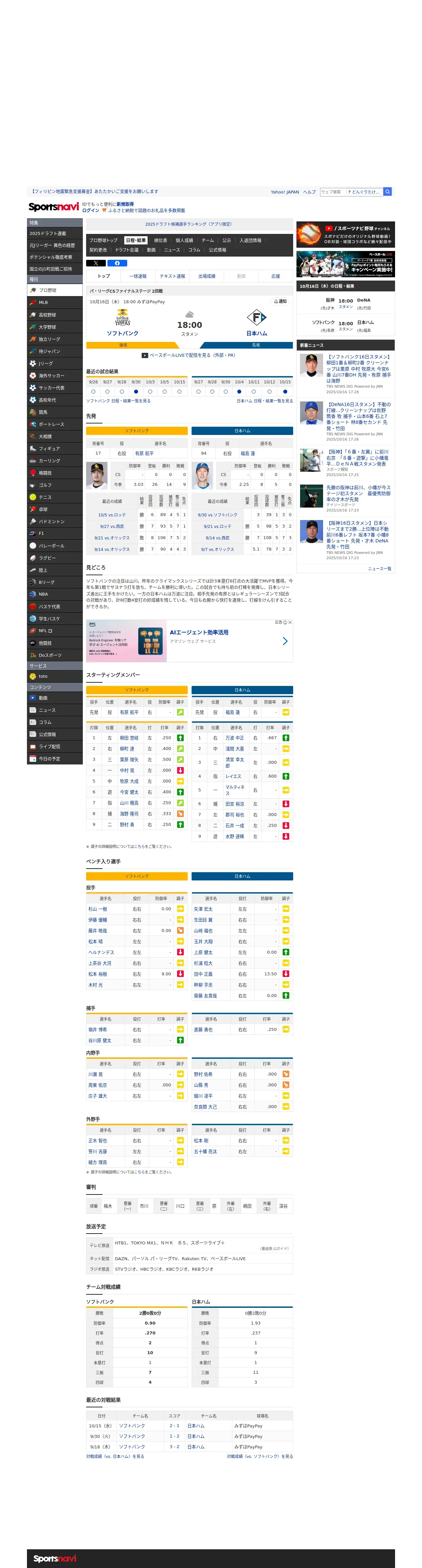Click the Facebook share button
Screen dimensions: 422x1568
[x=117, y=263]
